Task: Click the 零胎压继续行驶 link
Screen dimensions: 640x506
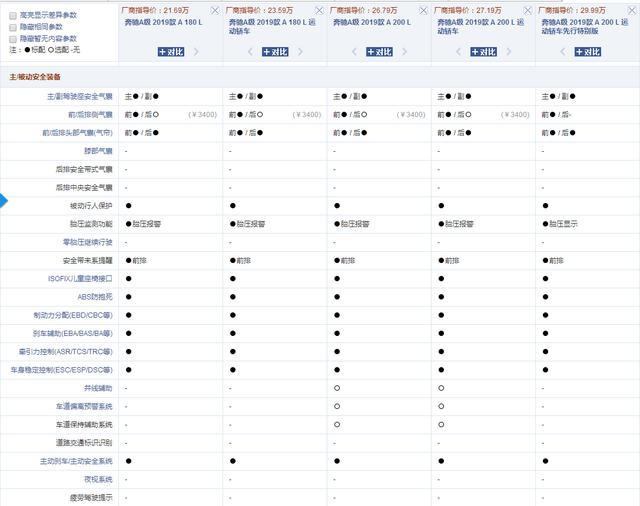Action: (x=87, y=242)
